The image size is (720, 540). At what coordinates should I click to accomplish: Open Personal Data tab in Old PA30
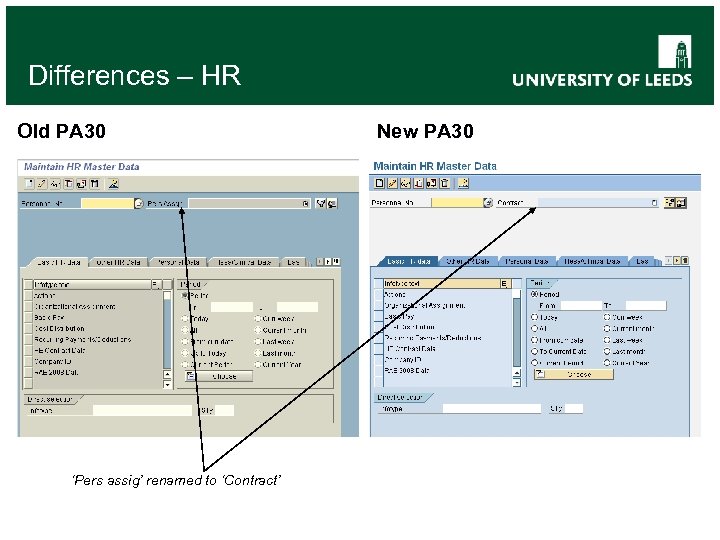click(178, 262)
